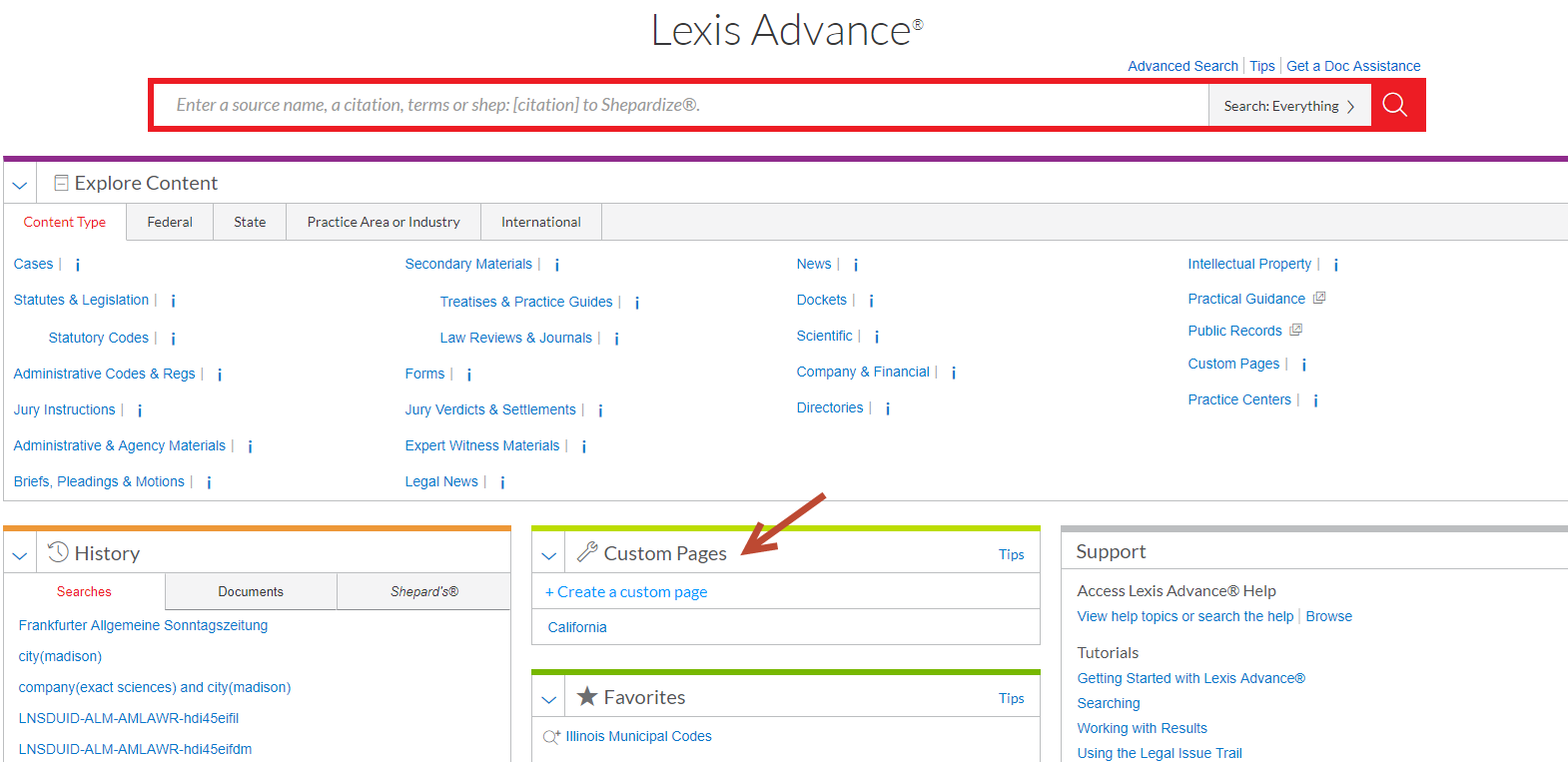Show info icon next to Secondary Materials
Screen dimensions: 1568x762
pos(557,265)
